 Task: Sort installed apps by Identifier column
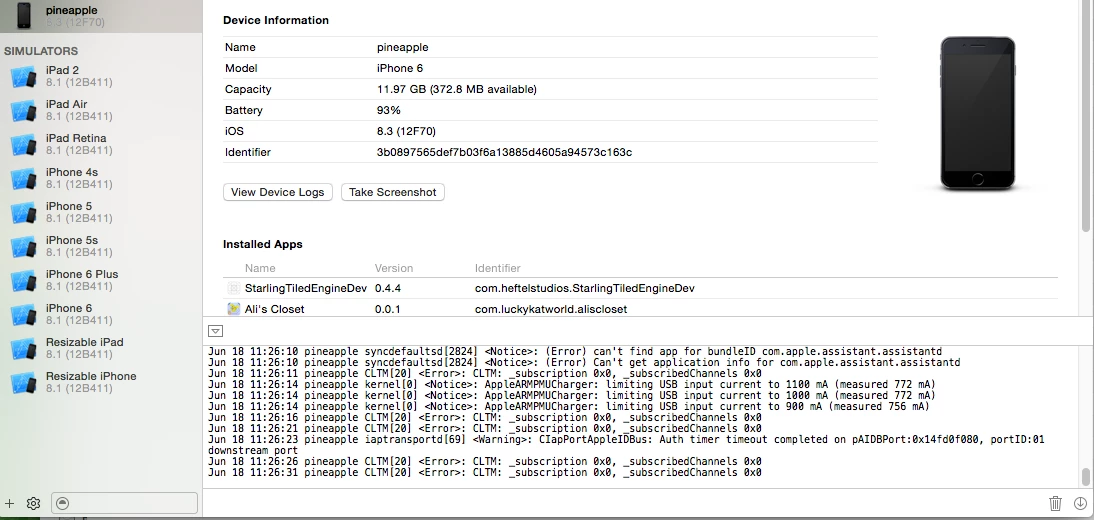click(497, 268)
